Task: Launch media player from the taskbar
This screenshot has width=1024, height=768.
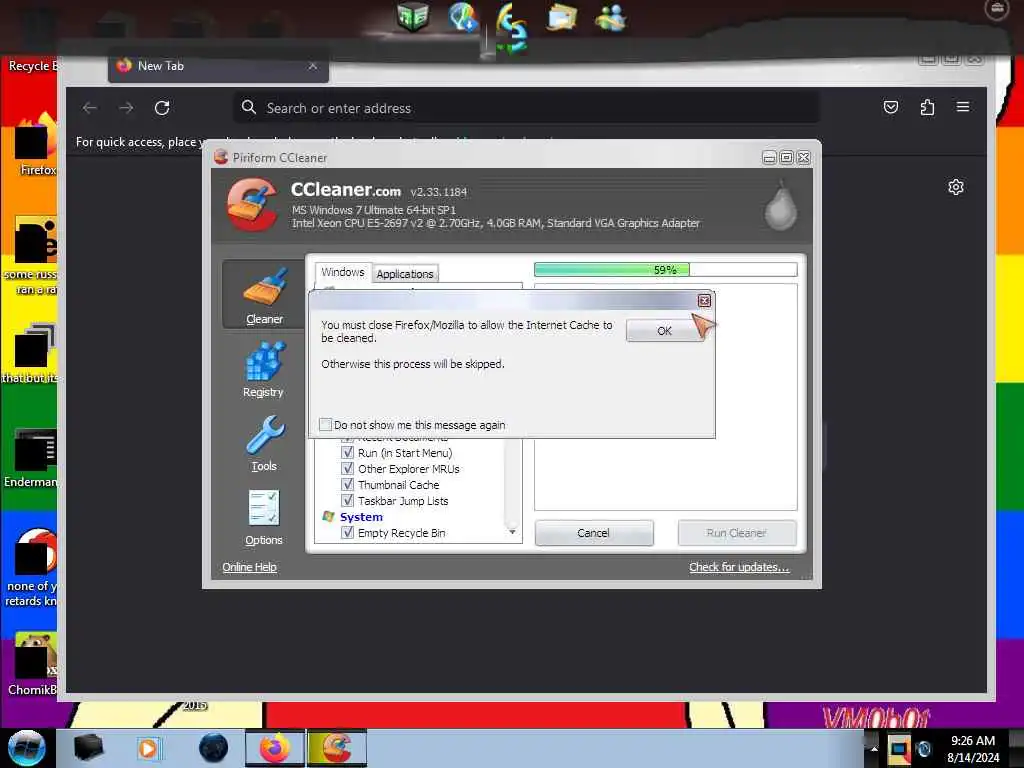Action: click(148, 748)
